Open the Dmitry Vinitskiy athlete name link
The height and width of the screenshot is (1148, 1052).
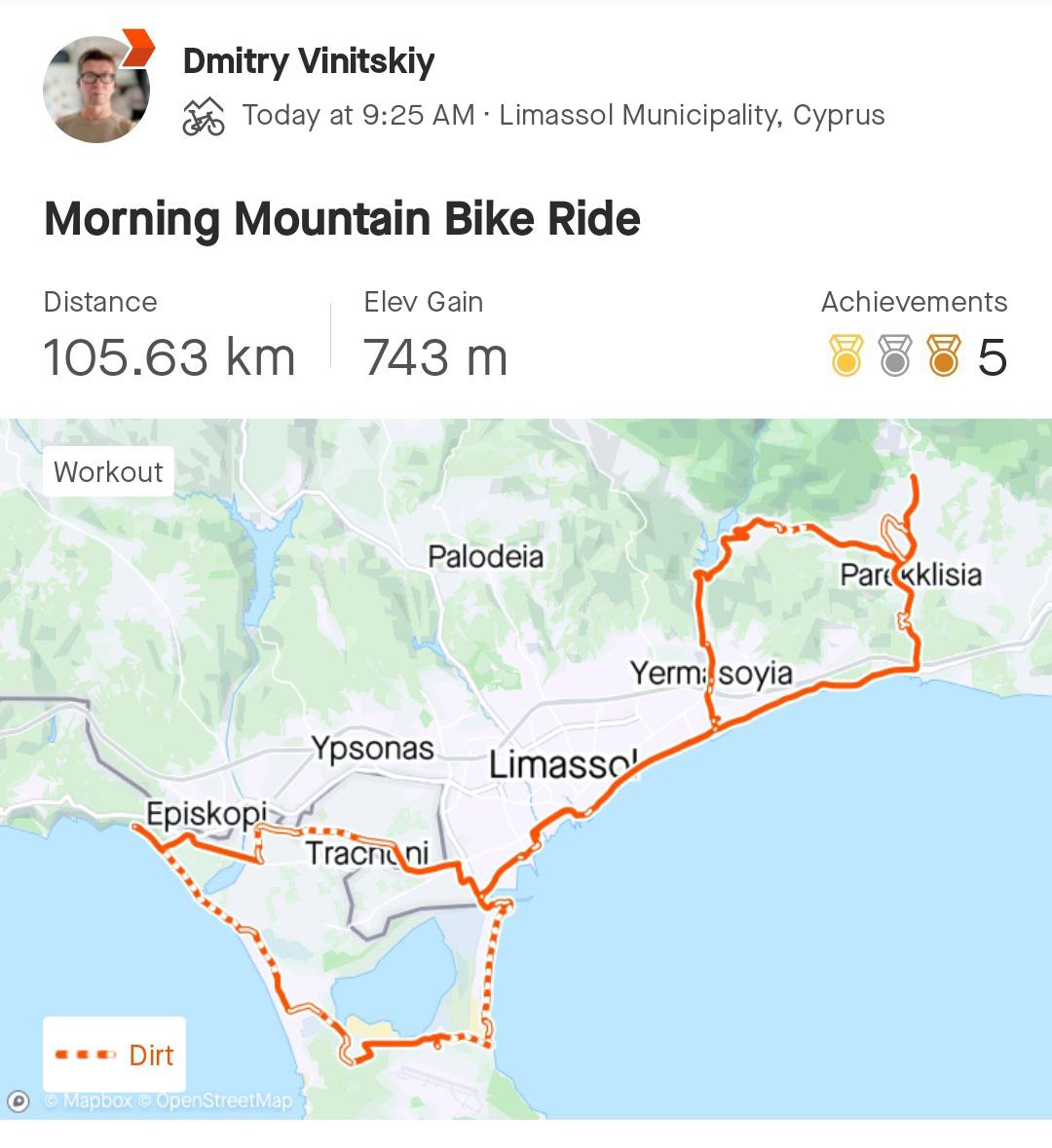[309, 61]
